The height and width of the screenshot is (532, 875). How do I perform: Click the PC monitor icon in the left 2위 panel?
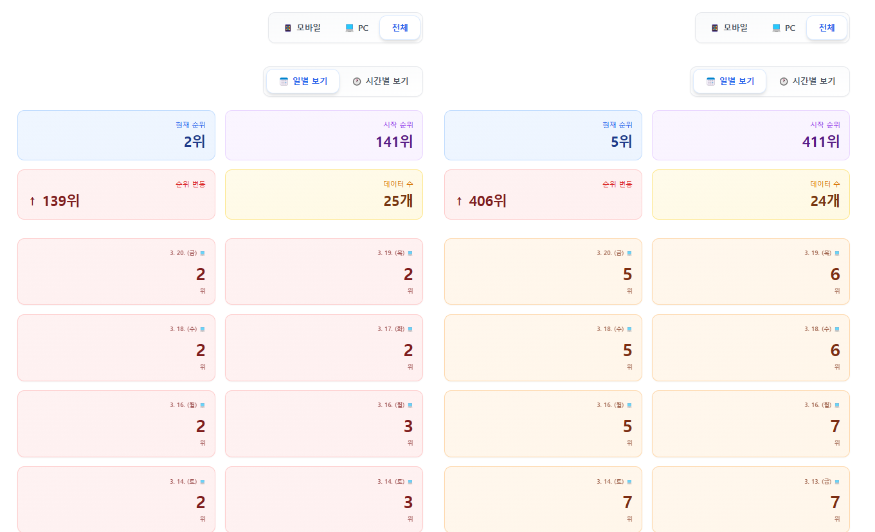(349, 28)
